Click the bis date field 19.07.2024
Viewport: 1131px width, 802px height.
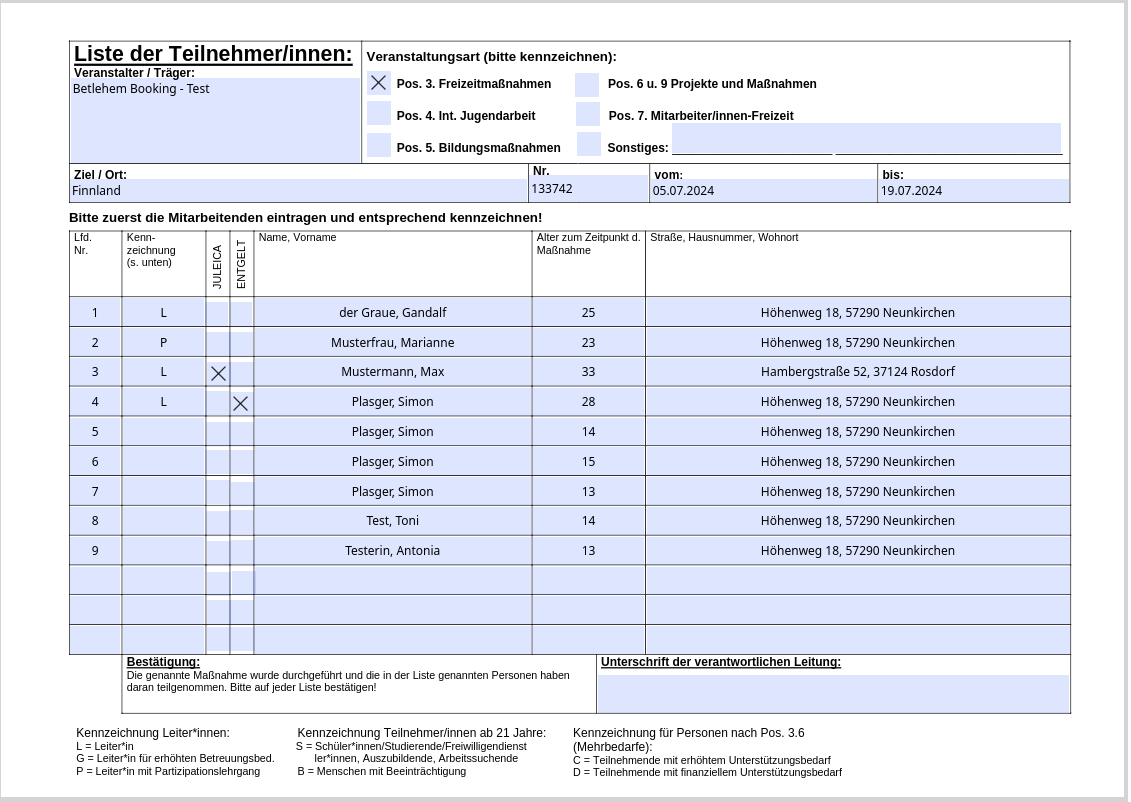coord(973,190)
